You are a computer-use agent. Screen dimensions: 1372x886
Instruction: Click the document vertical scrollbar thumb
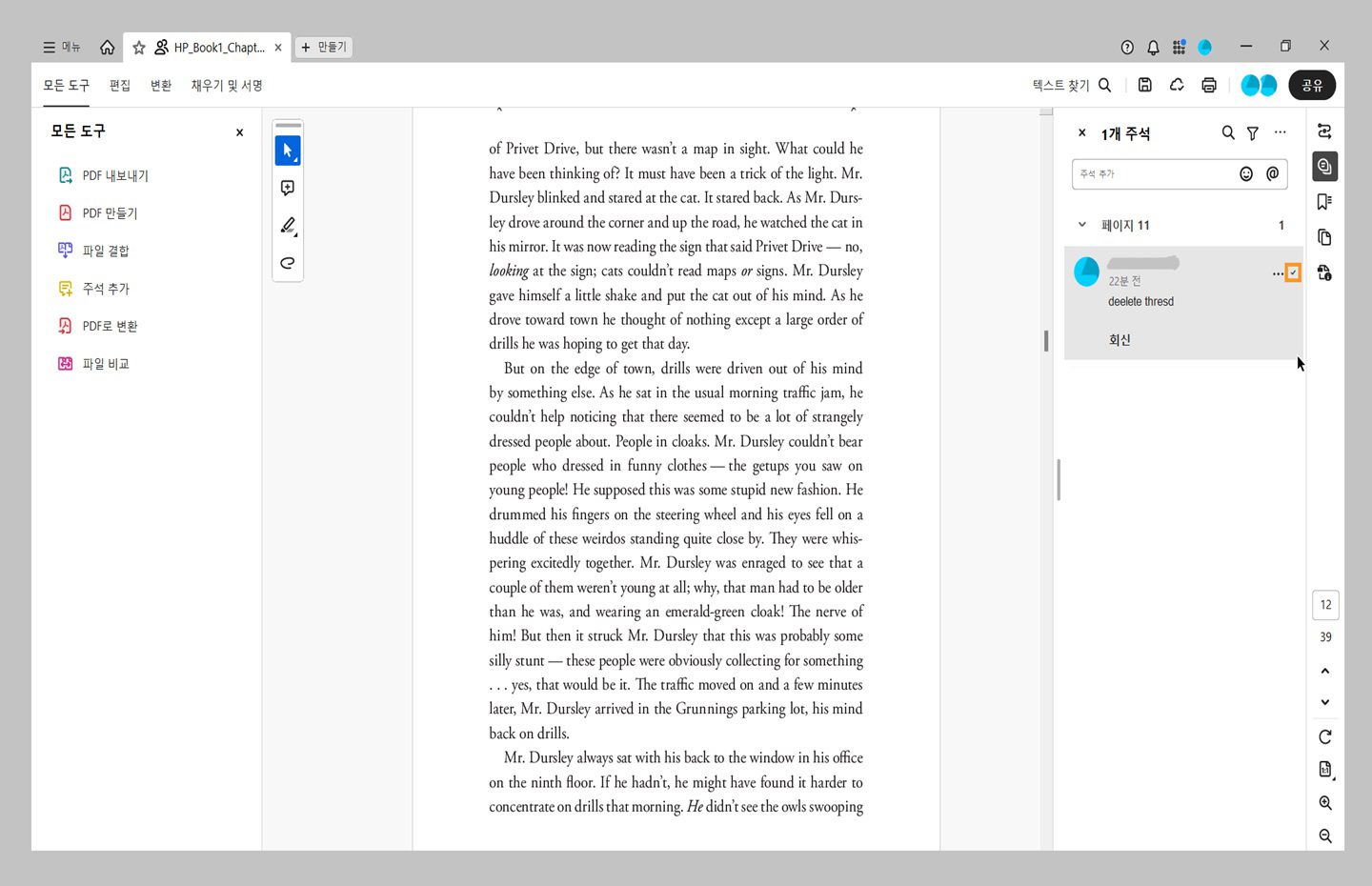[1046, 340]
